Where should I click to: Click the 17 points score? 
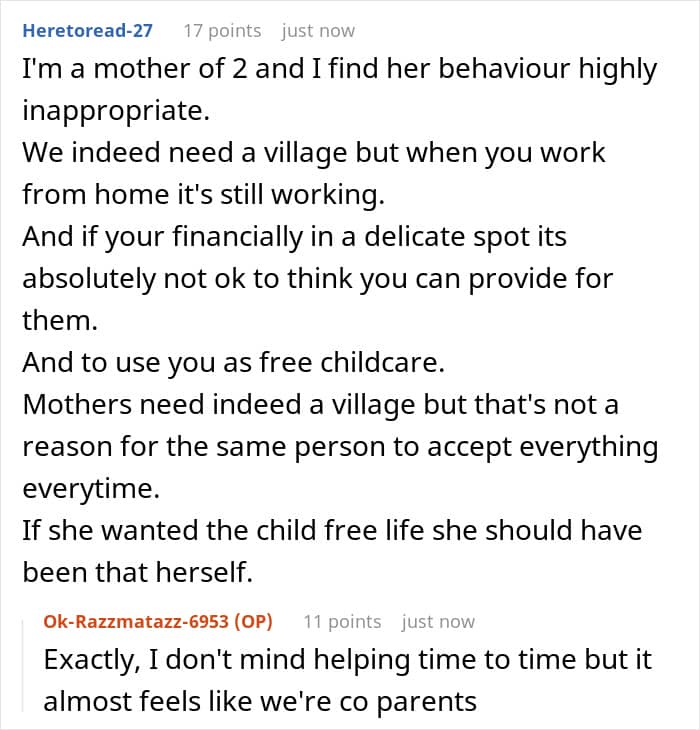click(221, 30)
